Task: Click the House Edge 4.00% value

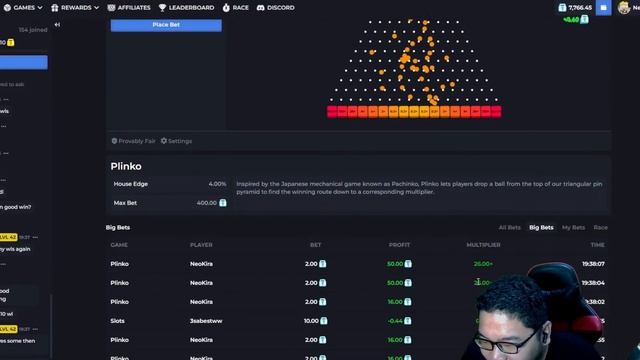Action: (x=217, y=184)
